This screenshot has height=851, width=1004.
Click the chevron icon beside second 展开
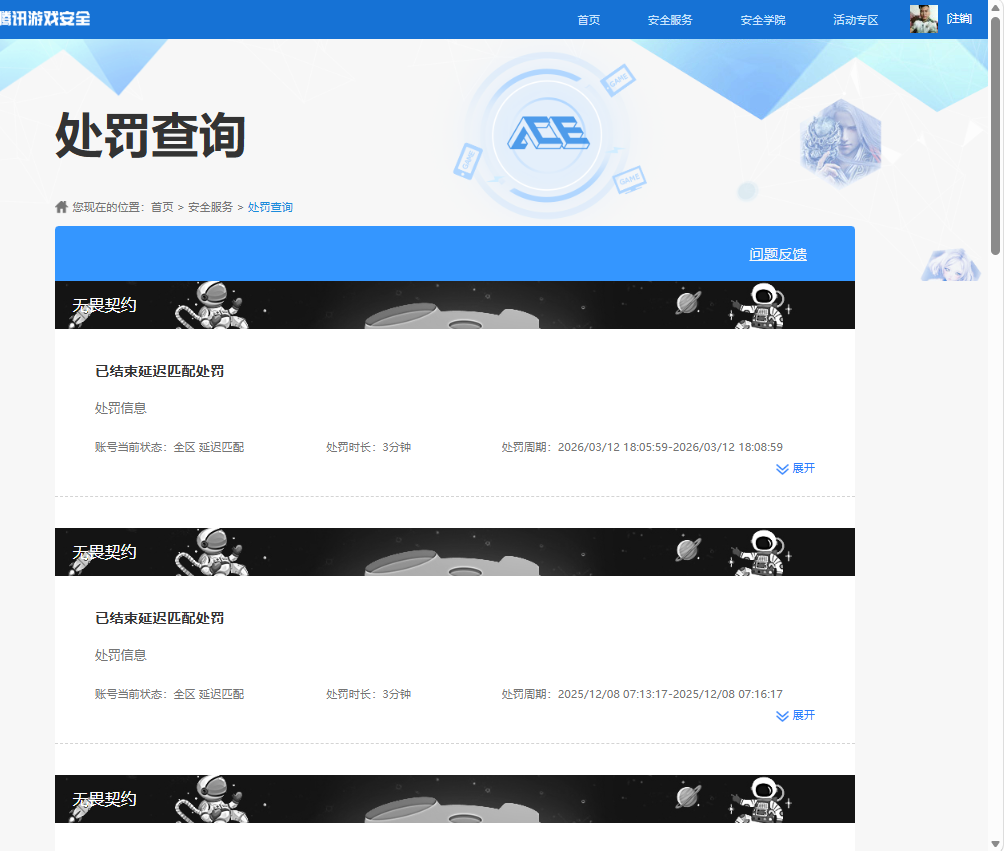[x=782, y=716]
